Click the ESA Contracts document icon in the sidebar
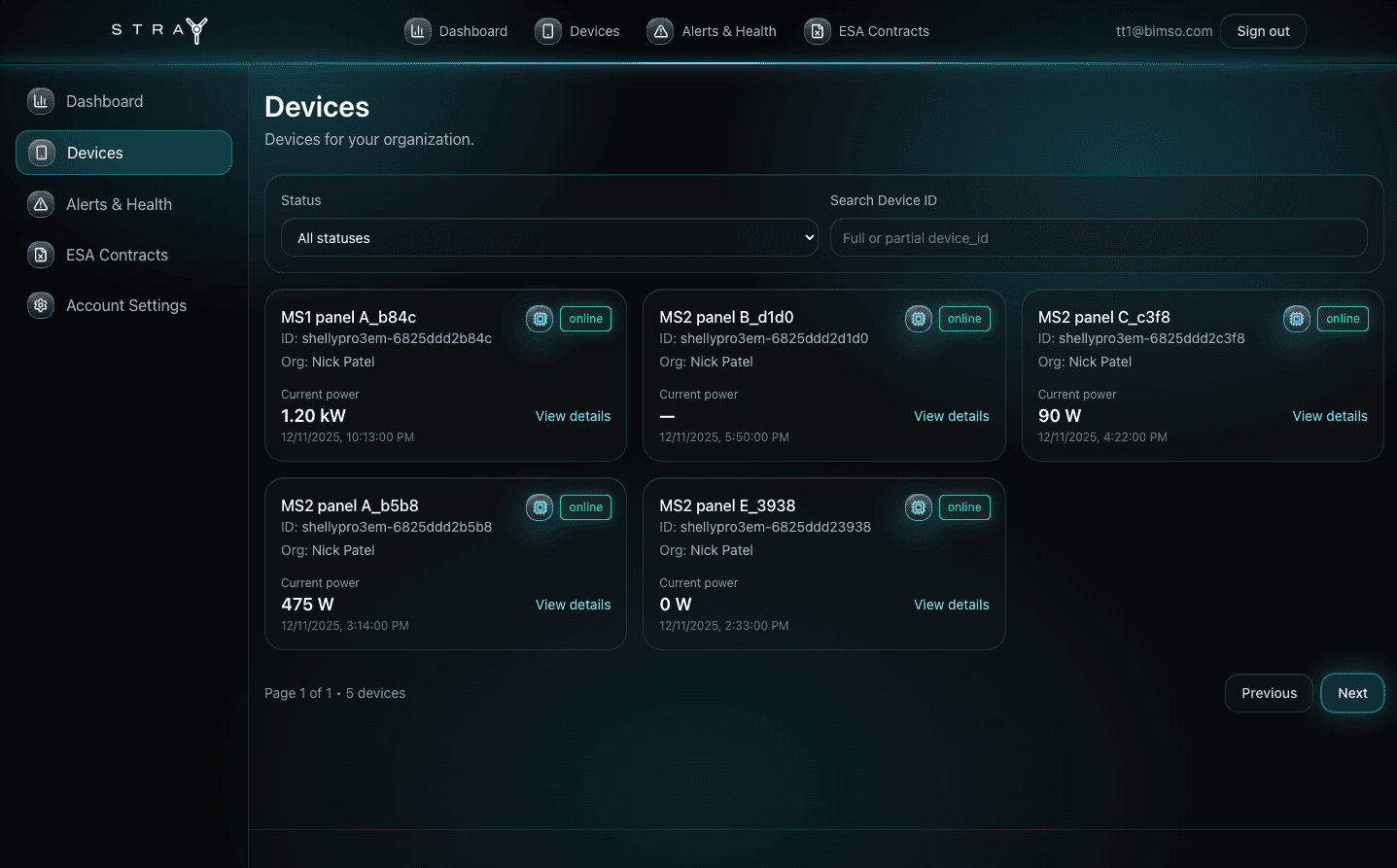The image size is (1397, 868). (x=40, y=255)
